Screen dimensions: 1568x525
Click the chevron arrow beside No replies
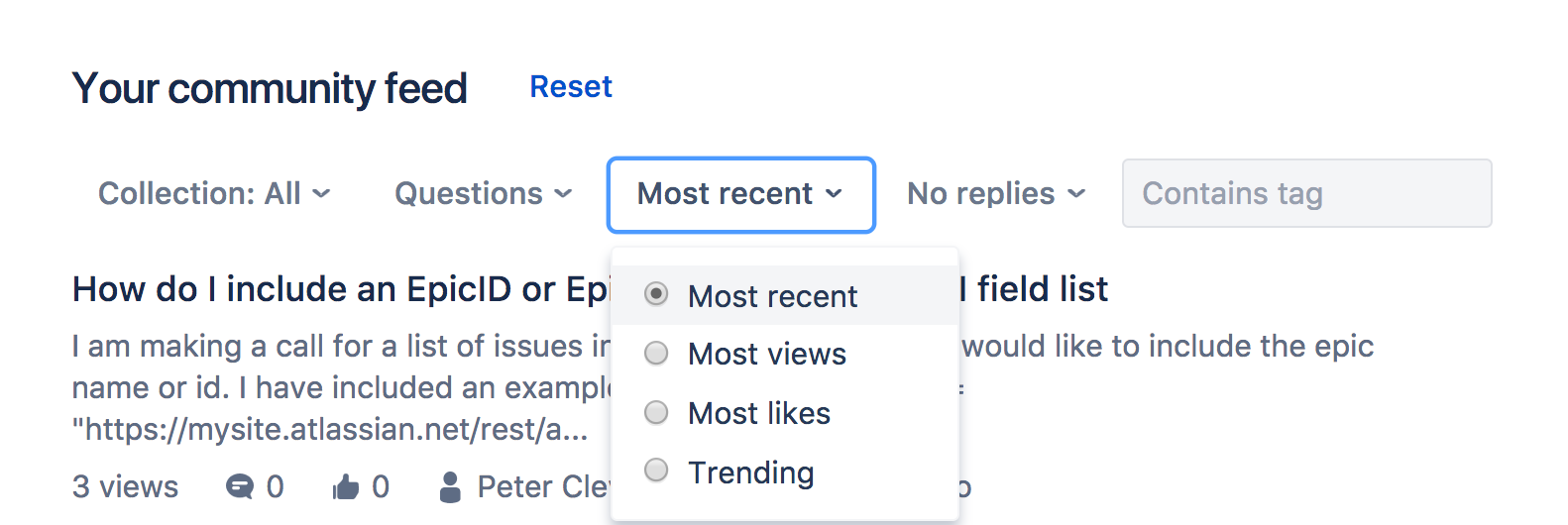coord(1076,194)
